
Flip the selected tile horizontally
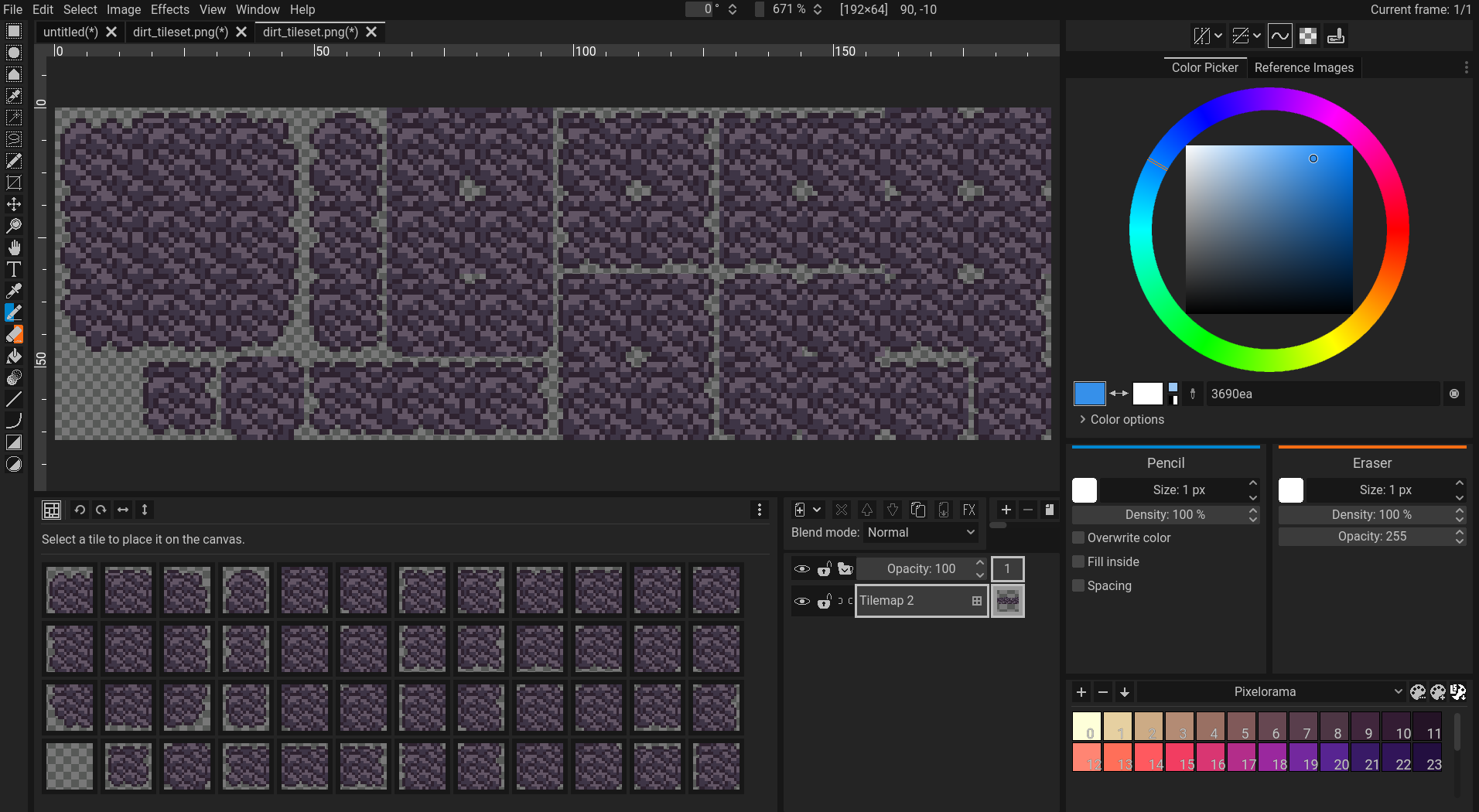(123, 510)
